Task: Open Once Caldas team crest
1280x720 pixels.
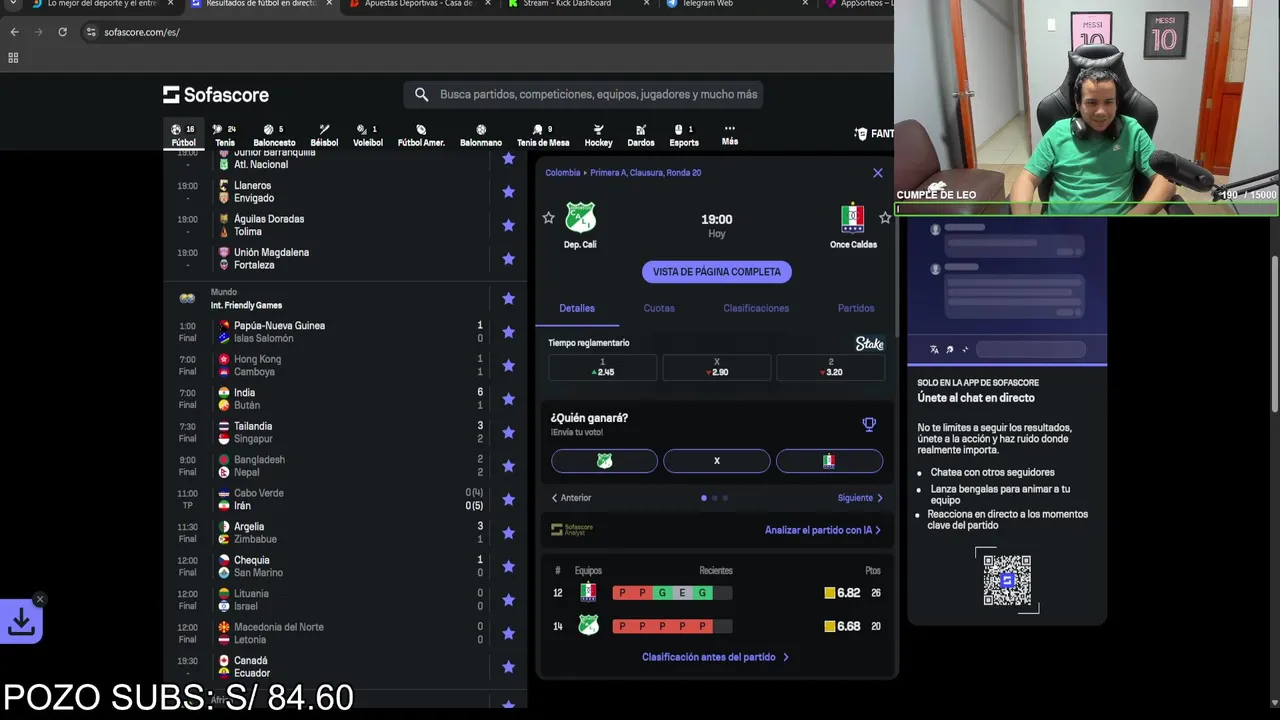Action: click(853, 217)
